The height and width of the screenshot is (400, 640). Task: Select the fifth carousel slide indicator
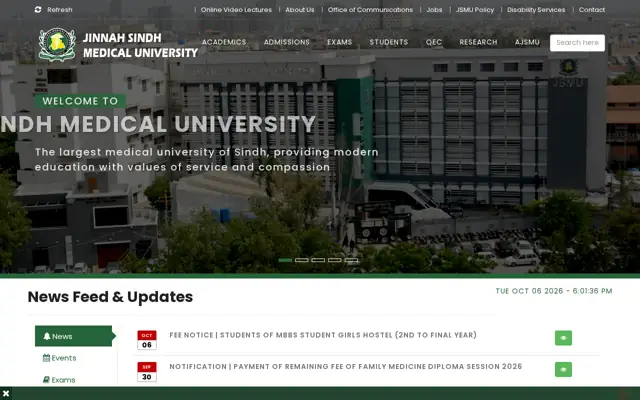tap(351, 260)
